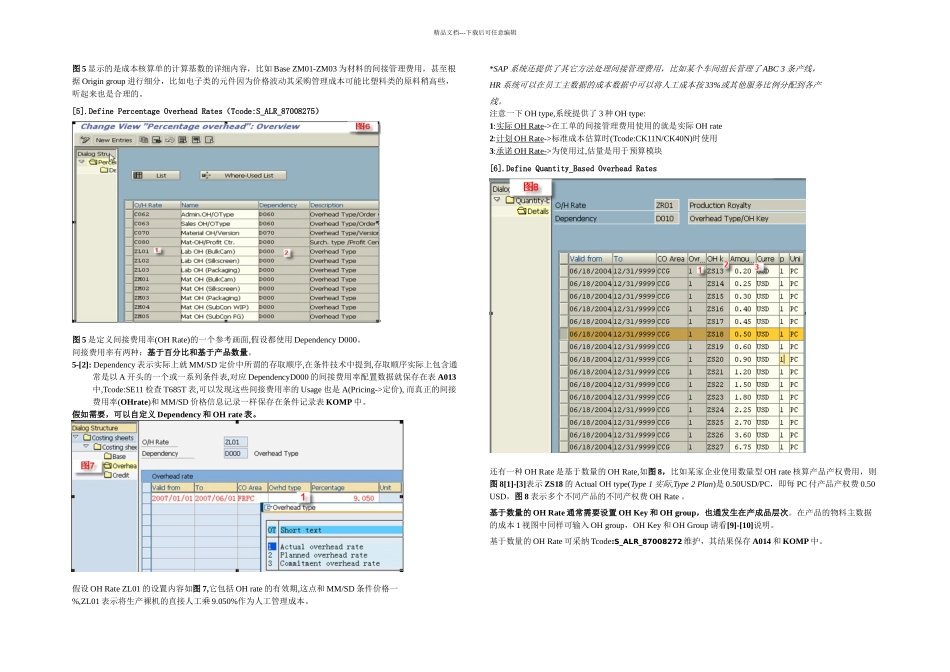Click the '实际 OH Rate' underlined text
950x672 pixels.
pos(520,126)
